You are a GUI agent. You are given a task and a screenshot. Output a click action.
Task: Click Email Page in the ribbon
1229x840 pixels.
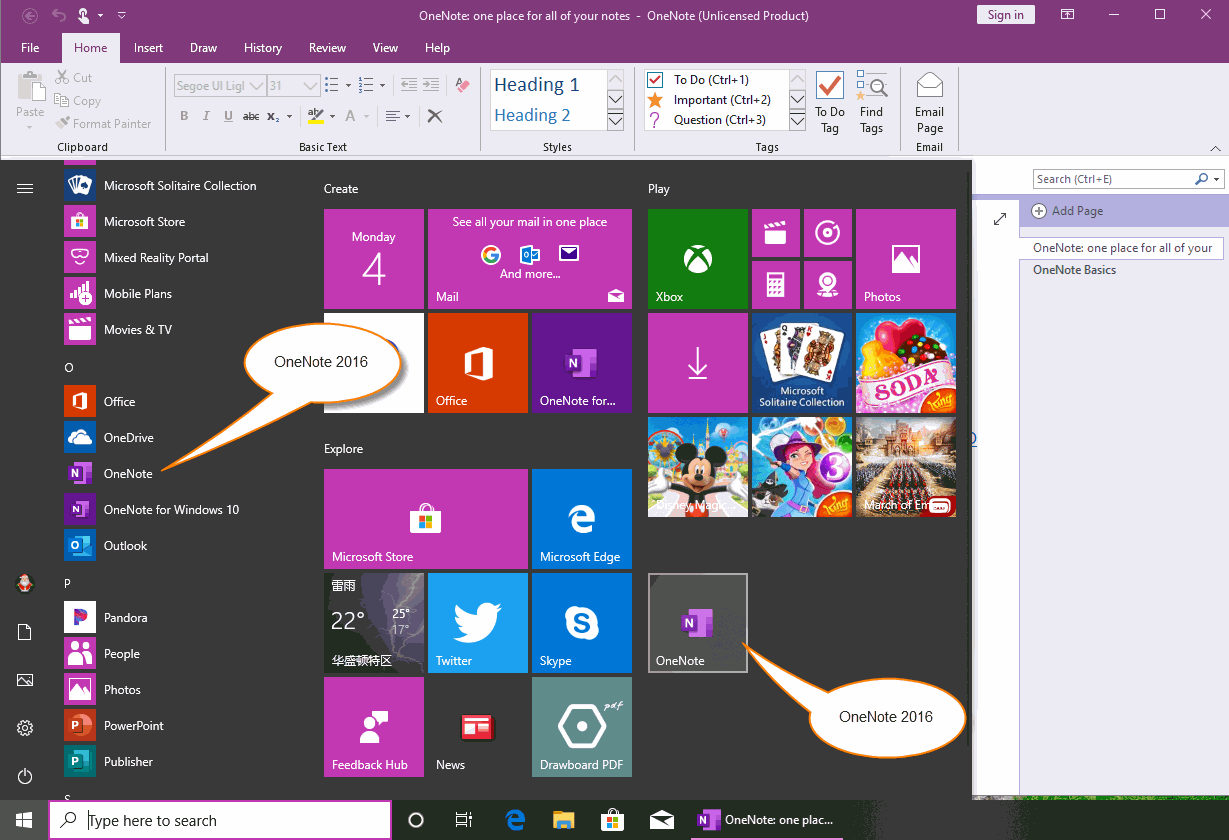930,103
